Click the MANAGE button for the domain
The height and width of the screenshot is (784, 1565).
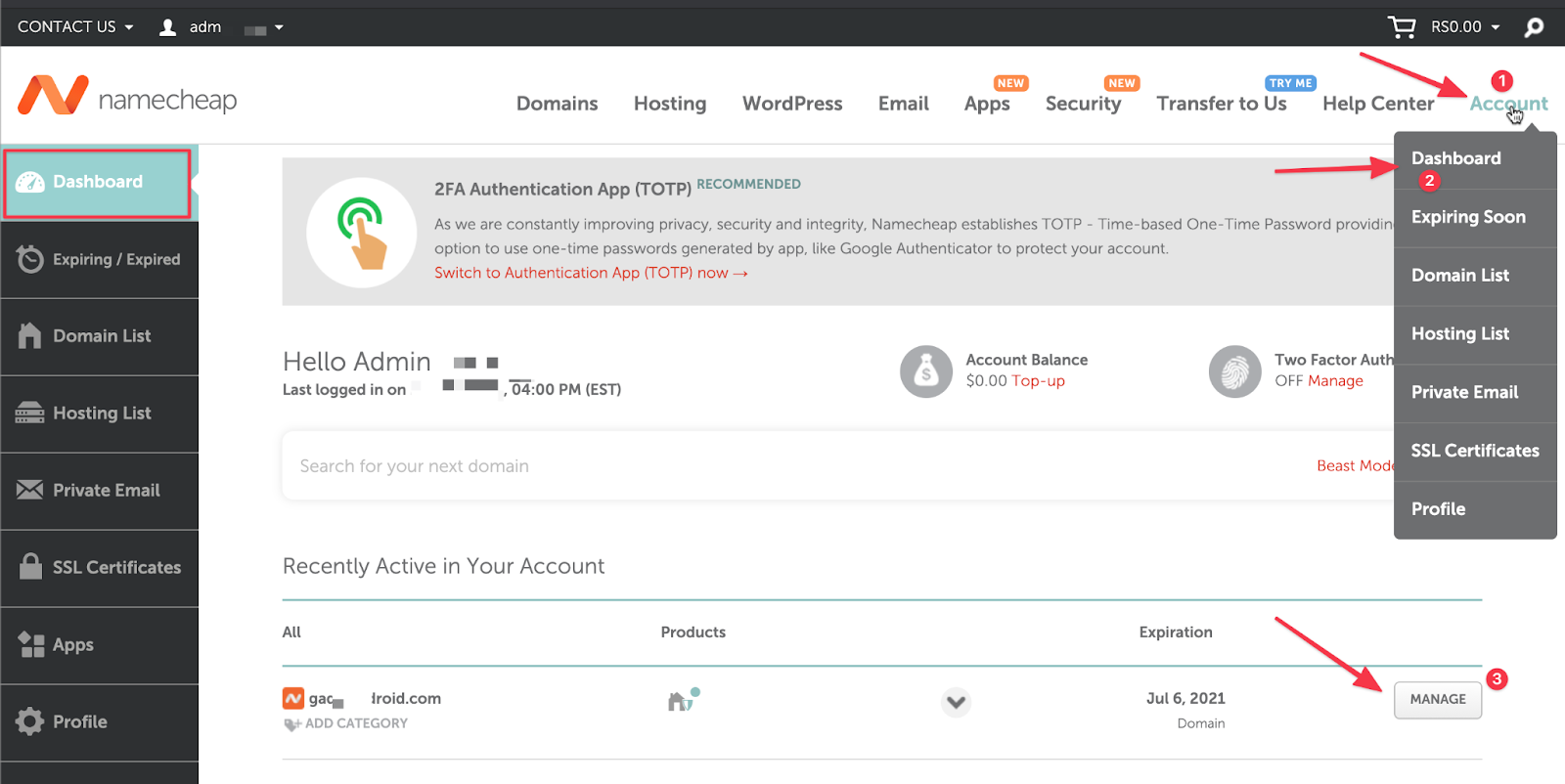click(1438, 700)
